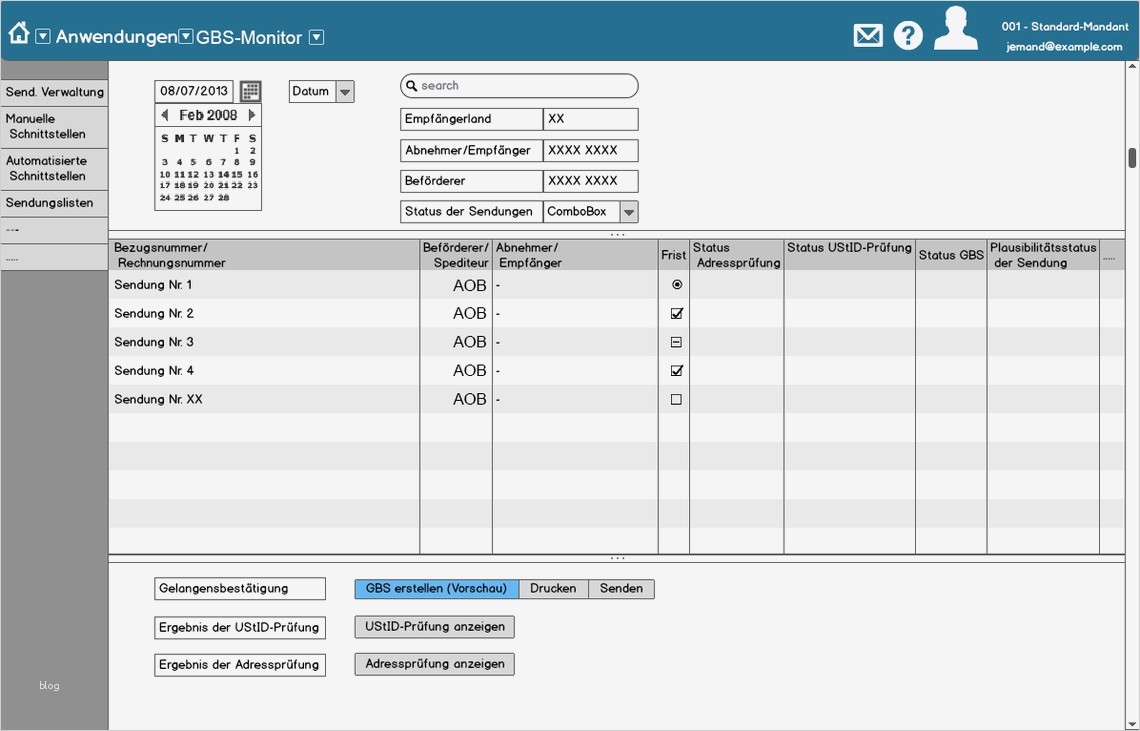
Task: Expand dropdown next to home icon
Action: pyautogui.click(x=43, y=36)
